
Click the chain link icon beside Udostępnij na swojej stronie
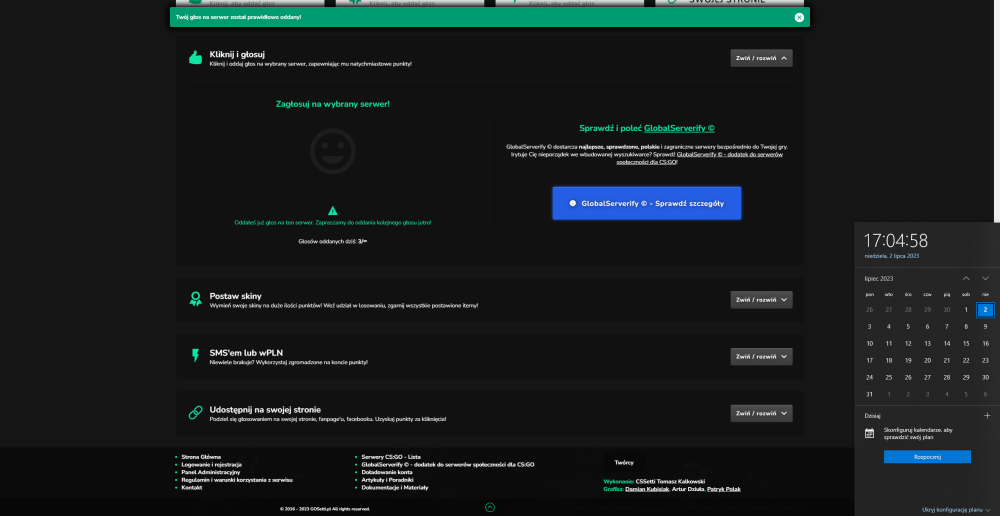(x=195, y=413)
